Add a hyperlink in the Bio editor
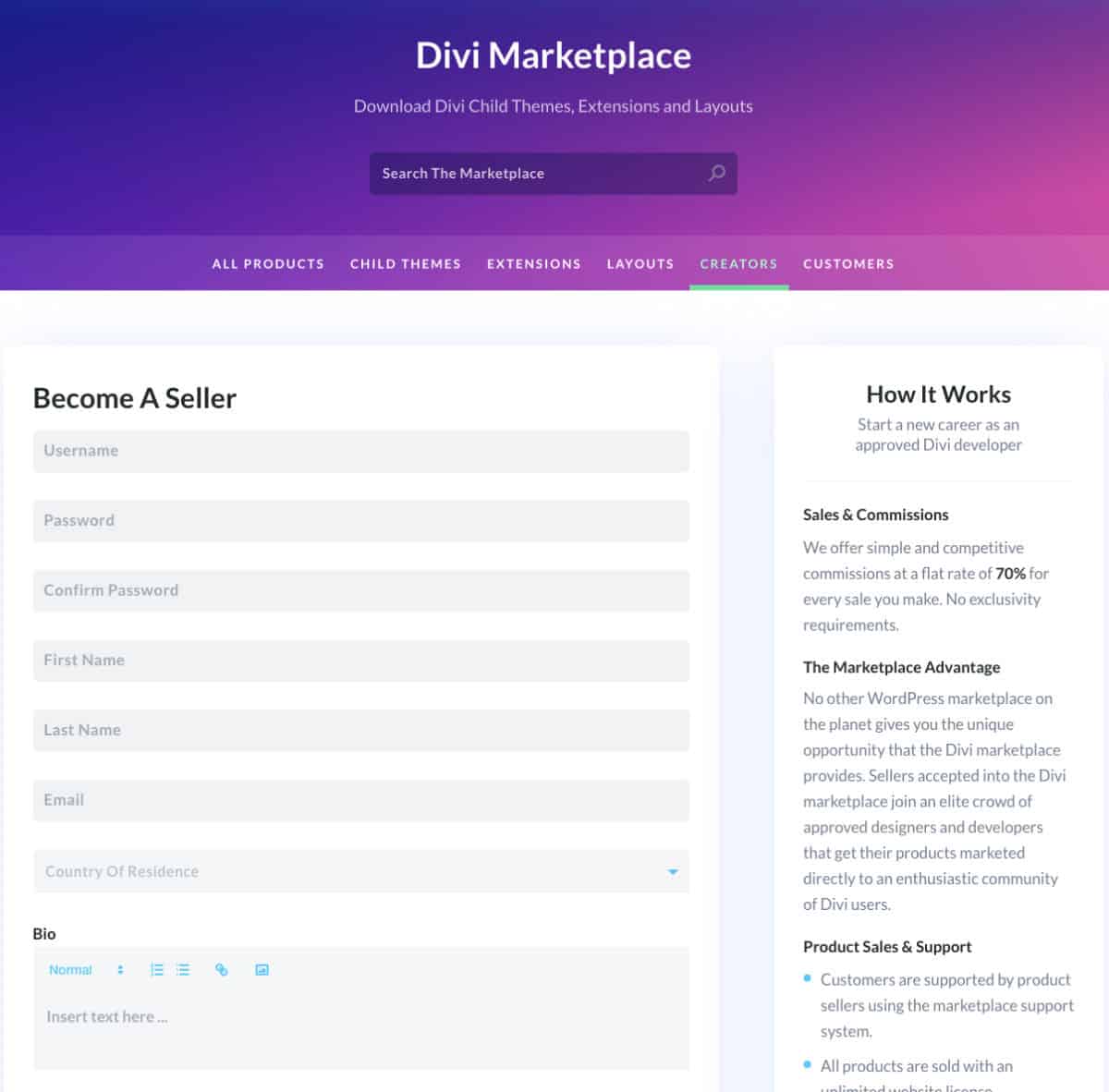 point(222,970)
